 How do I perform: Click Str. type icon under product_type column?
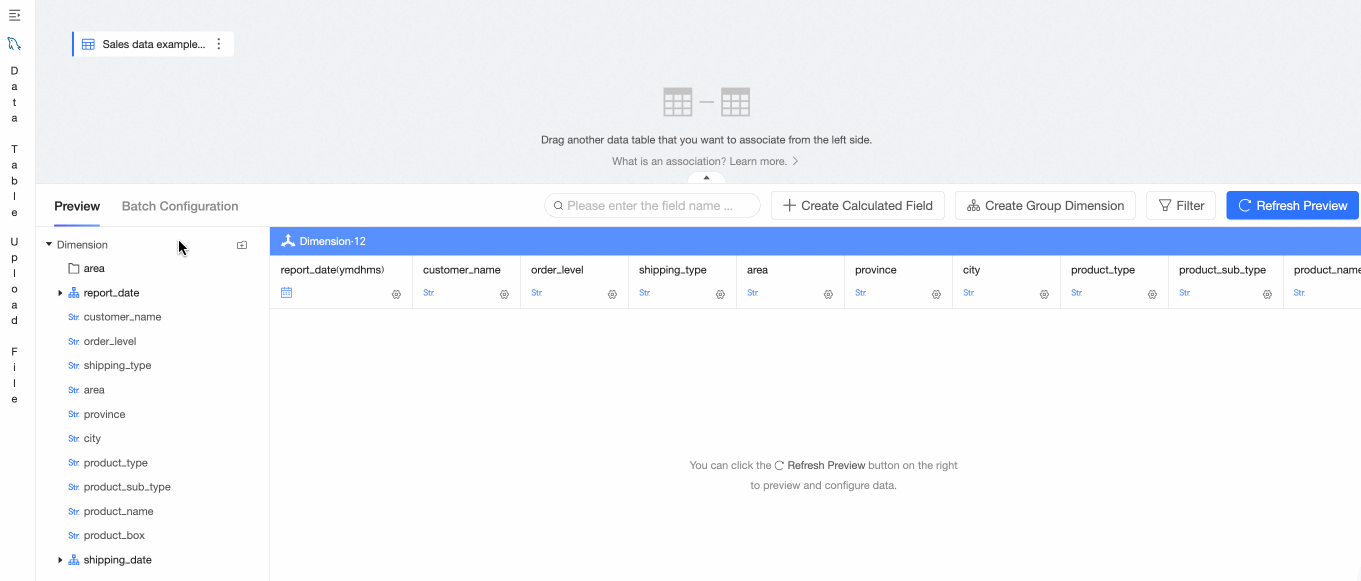[1077, 293]
